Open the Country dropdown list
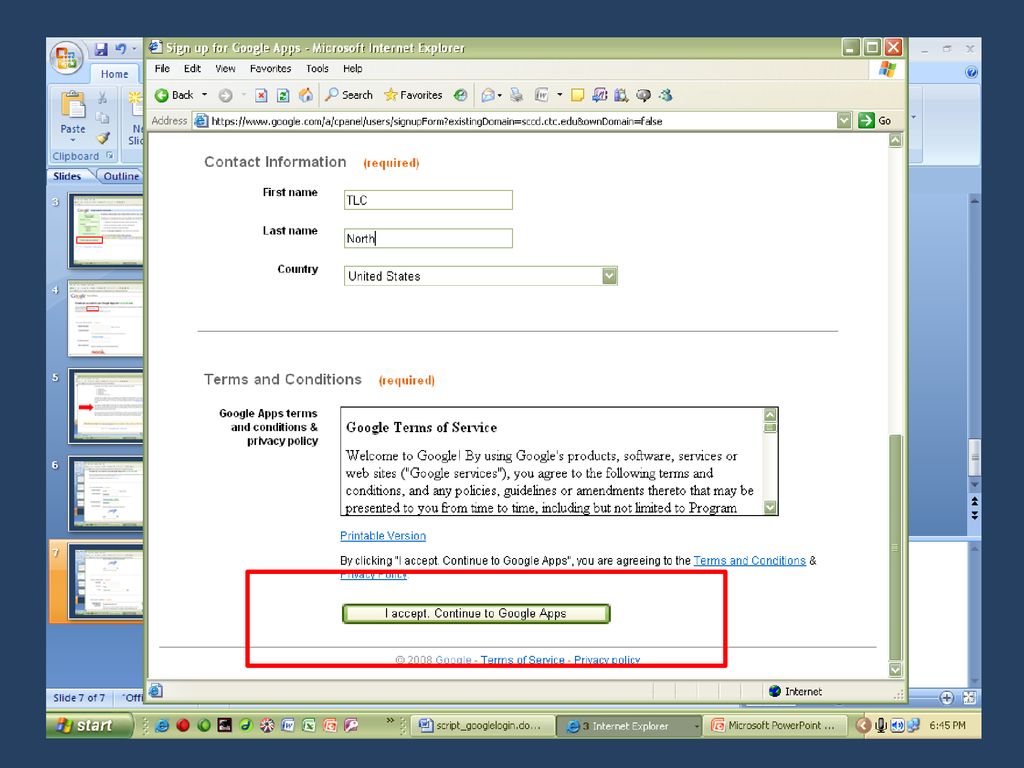Viewport: 1024px width, 768px height. click(609, 276)
